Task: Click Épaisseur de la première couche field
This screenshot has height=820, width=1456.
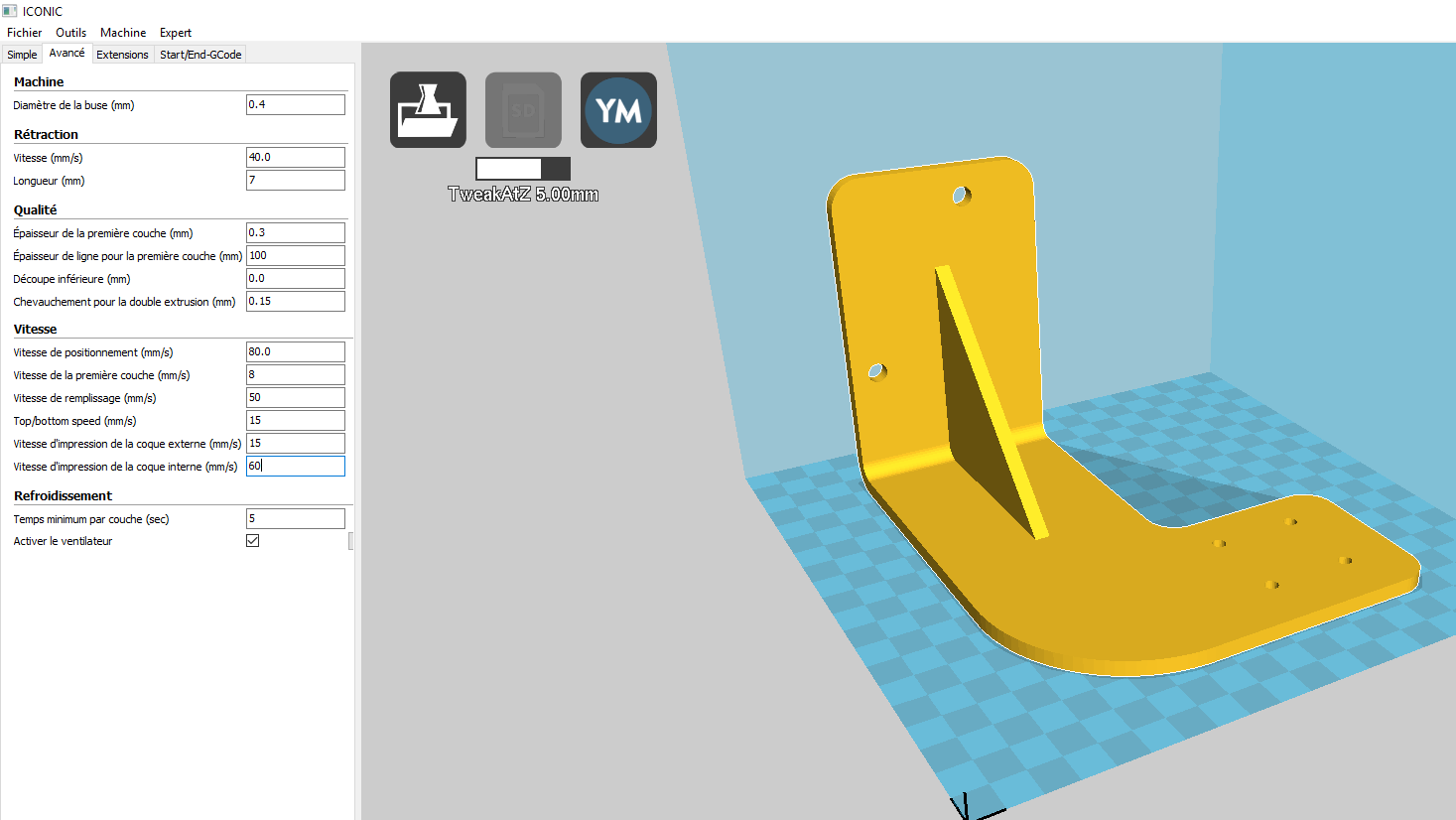Action: click(296, 232)
